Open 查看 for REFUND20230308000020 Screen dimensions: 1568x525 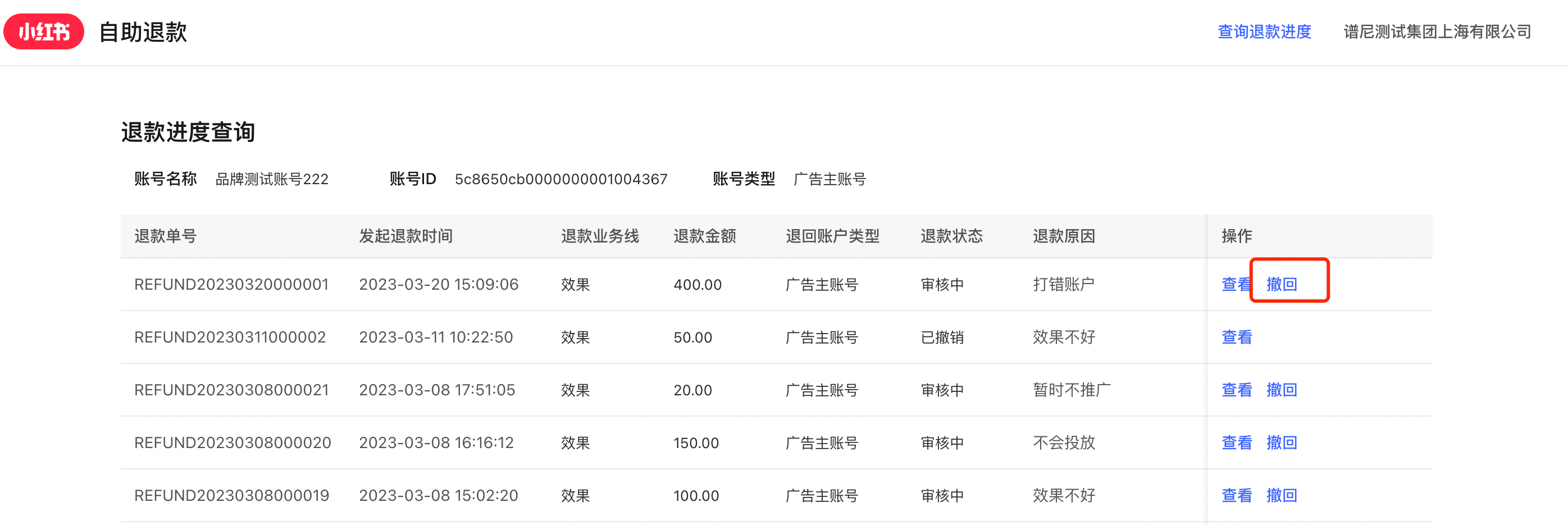coord(1237,443)
